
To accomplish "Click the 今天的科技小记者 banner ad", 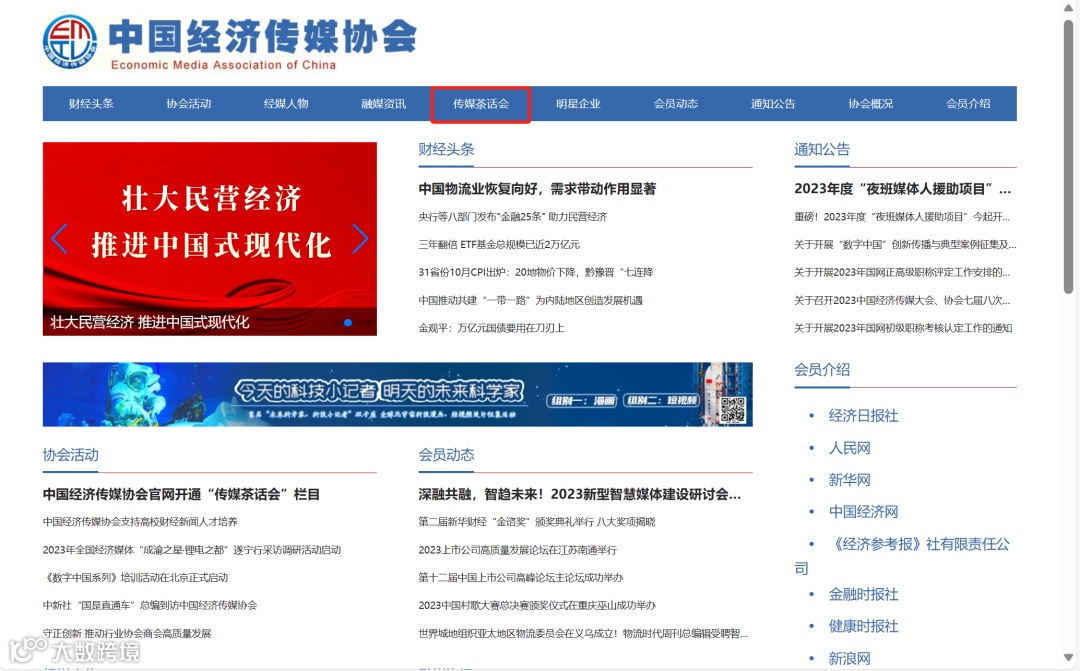I will tap(397, 395).
